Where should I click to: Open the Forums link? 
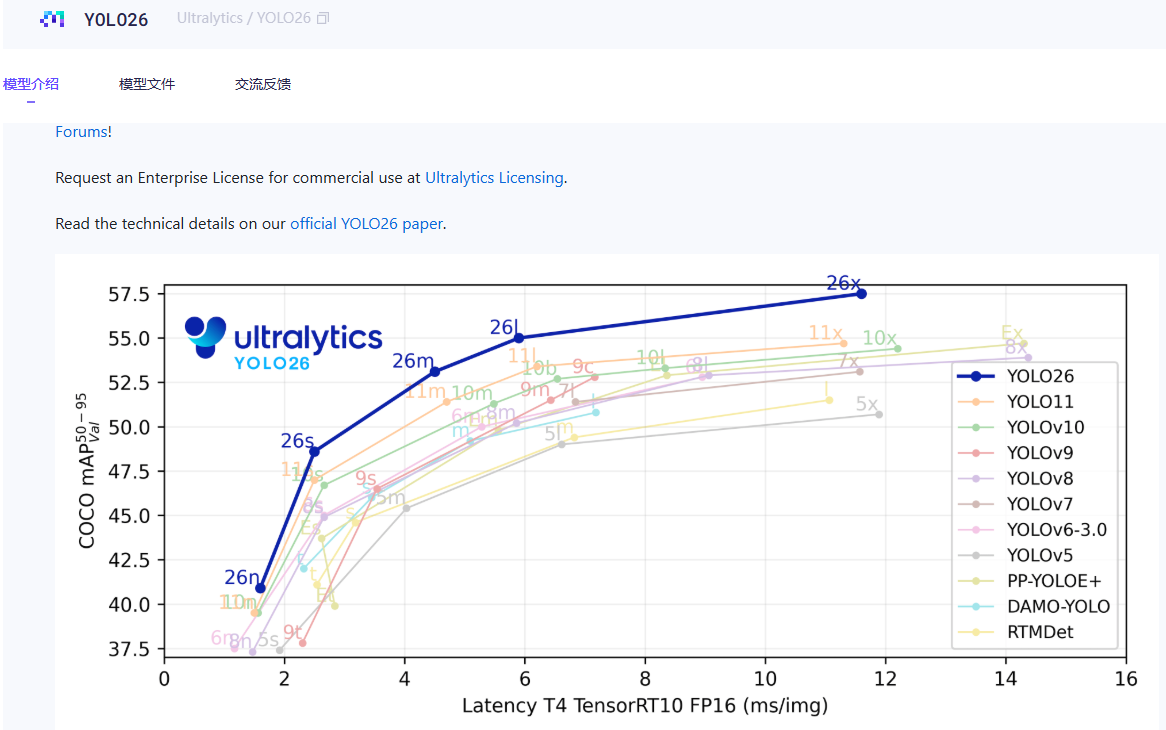(x=82, y=132)
